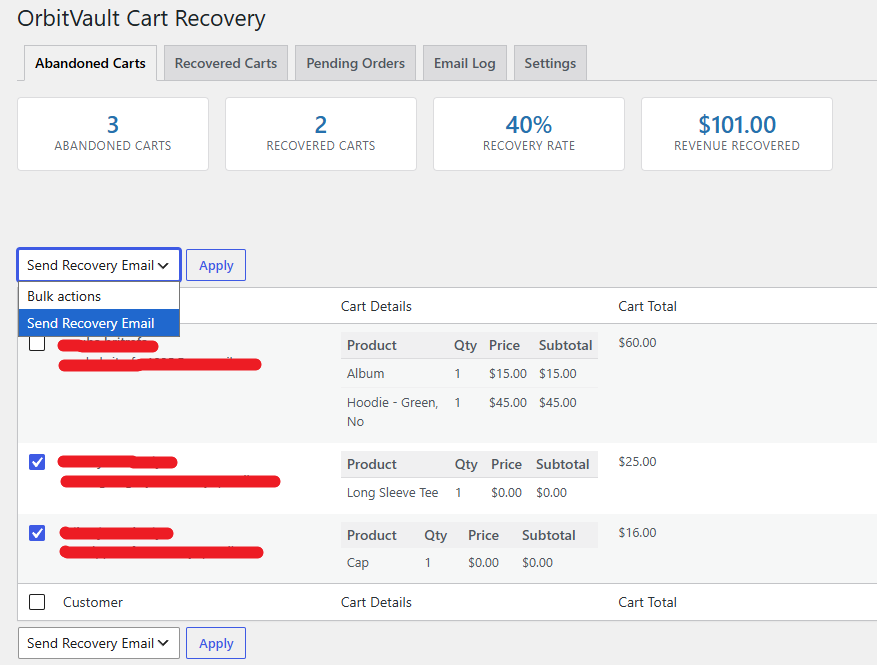Screen dimensions: 877x665
Task: Check the $60.00 cart row checkbox
Action: [37, 343]
